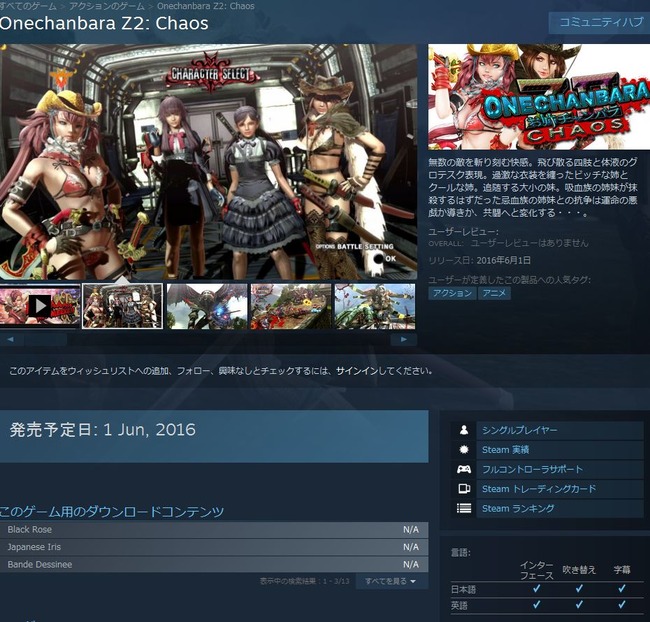
Task: Open the Japanese Iris DLC row
Action: 214,547
